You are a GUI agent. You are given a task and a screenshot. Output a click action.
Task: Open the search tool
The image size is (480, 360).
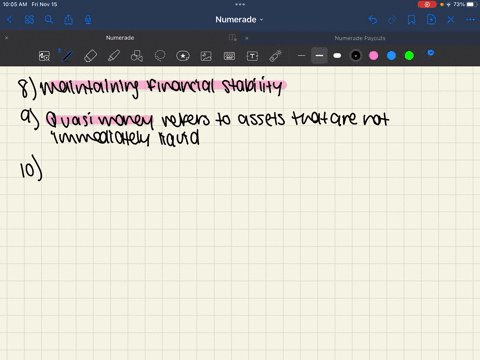49,20
